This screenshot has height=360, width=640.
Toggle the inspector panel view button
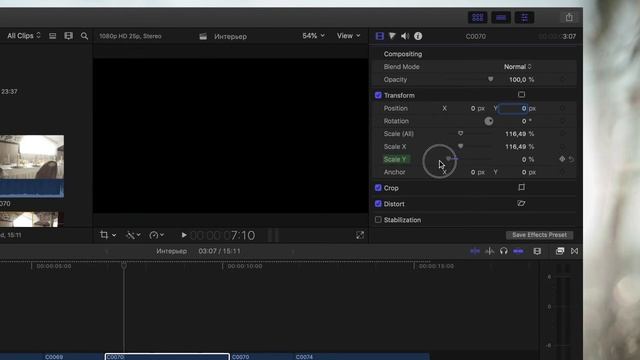click(x=524, y=18)
